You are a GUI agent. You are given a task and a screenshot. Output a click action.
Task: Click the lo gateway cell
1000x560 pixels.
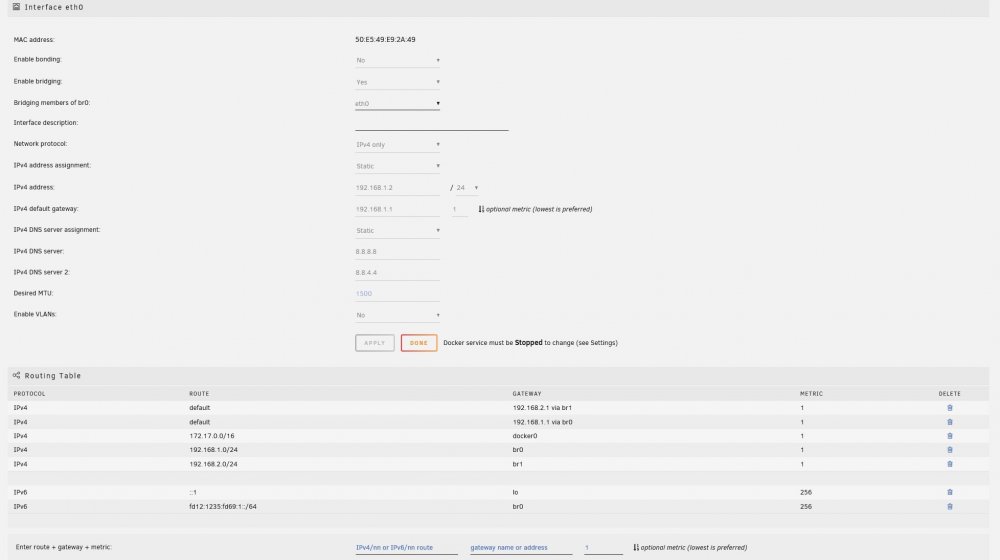(515, 492)
